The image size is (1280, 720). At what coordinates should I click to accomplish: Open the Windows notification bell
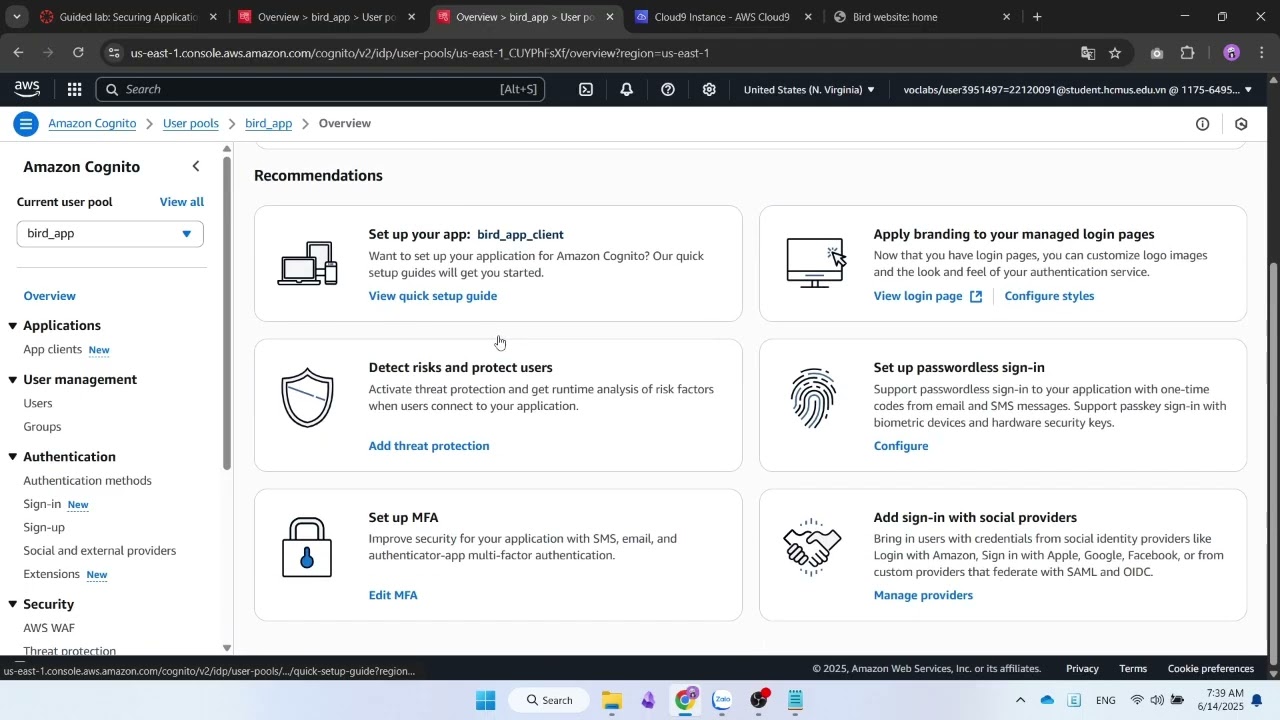click(x=1257, y=700)
